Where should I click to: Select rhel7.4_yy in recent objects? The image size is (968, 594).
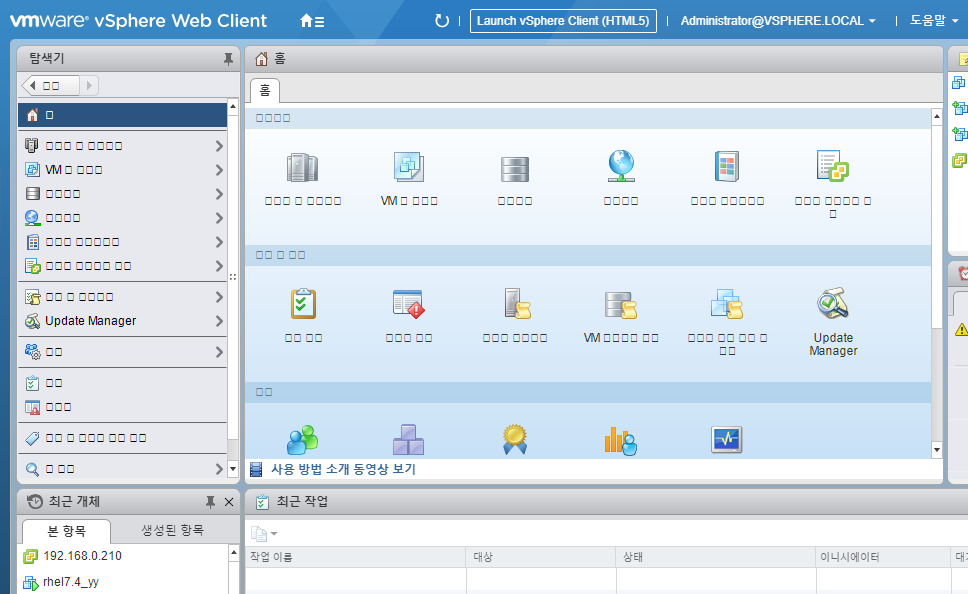point(70,582)
